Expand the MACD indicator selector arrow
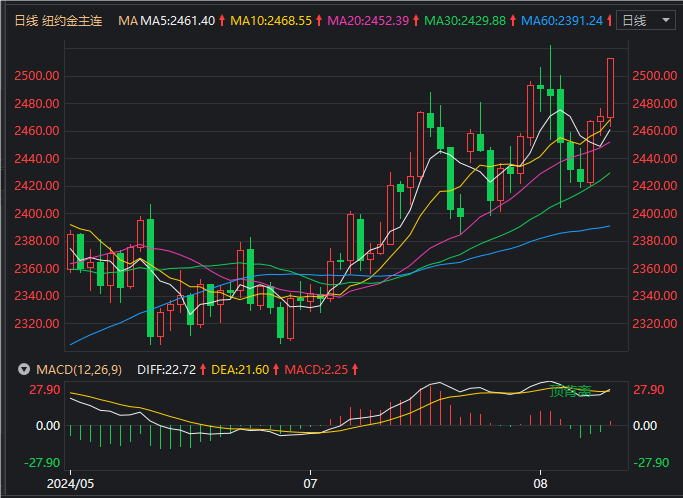 23,369
